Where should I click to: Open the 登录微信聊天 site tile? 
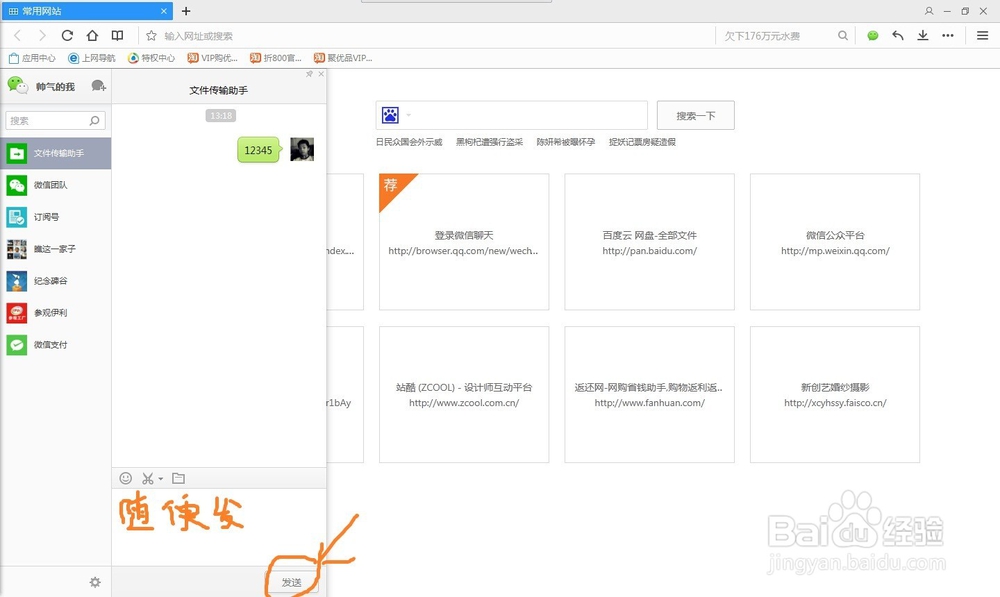(x=464, y=242)
